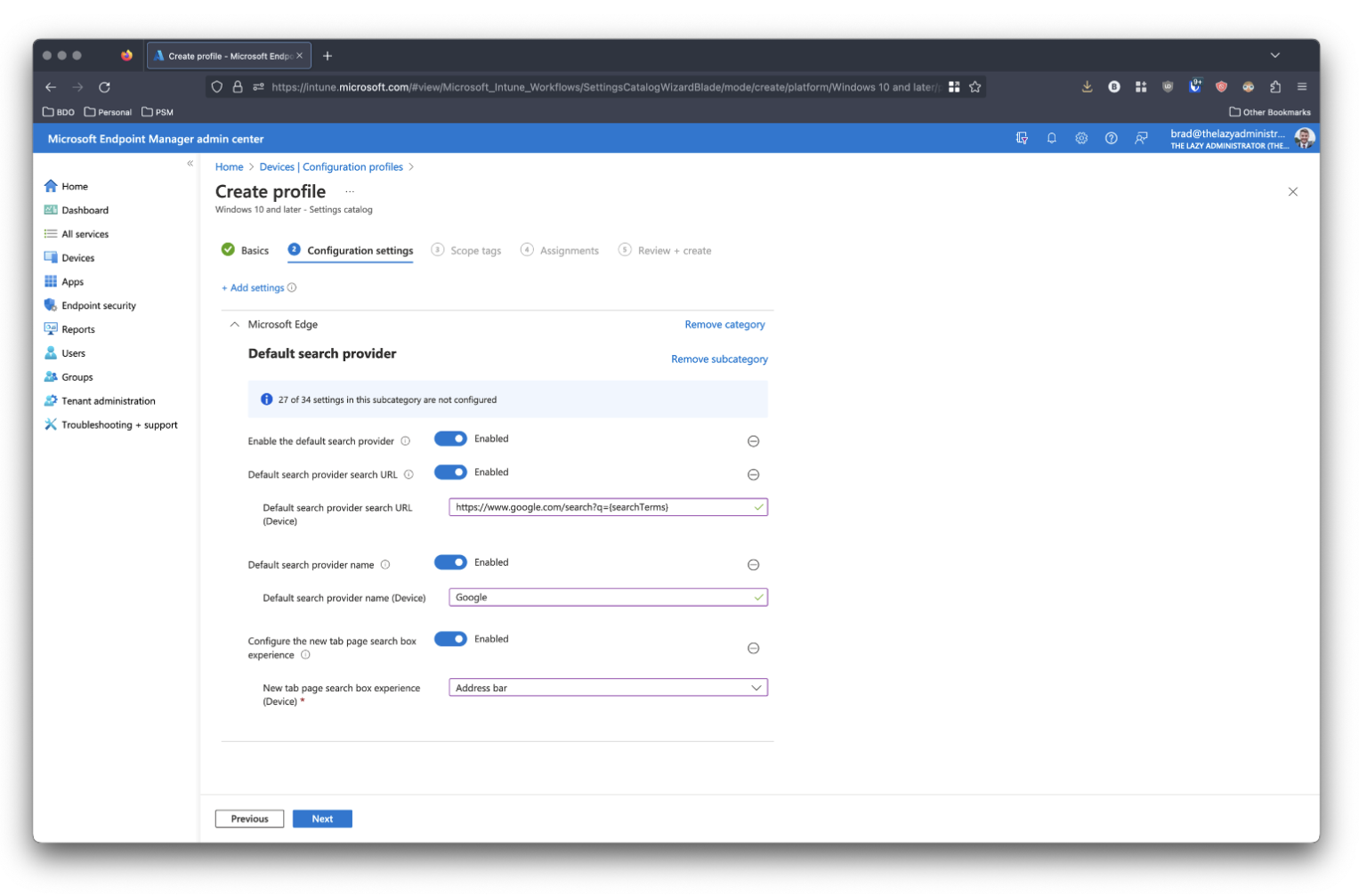Image resolution: width=1367 pixels, height=896 pixels.
Task: Open Endpoint security section
Action: click(90, 306)
